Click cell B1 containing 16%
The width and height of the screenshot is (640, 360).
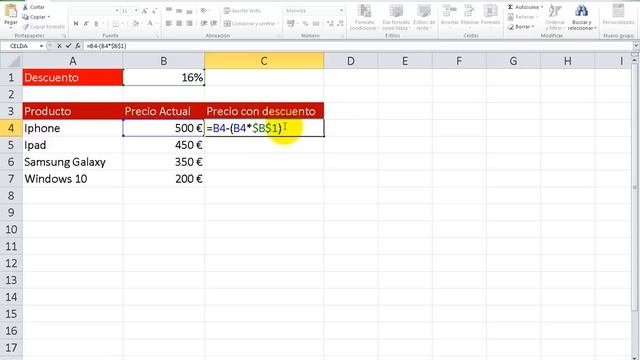click(x=163, y=78)
